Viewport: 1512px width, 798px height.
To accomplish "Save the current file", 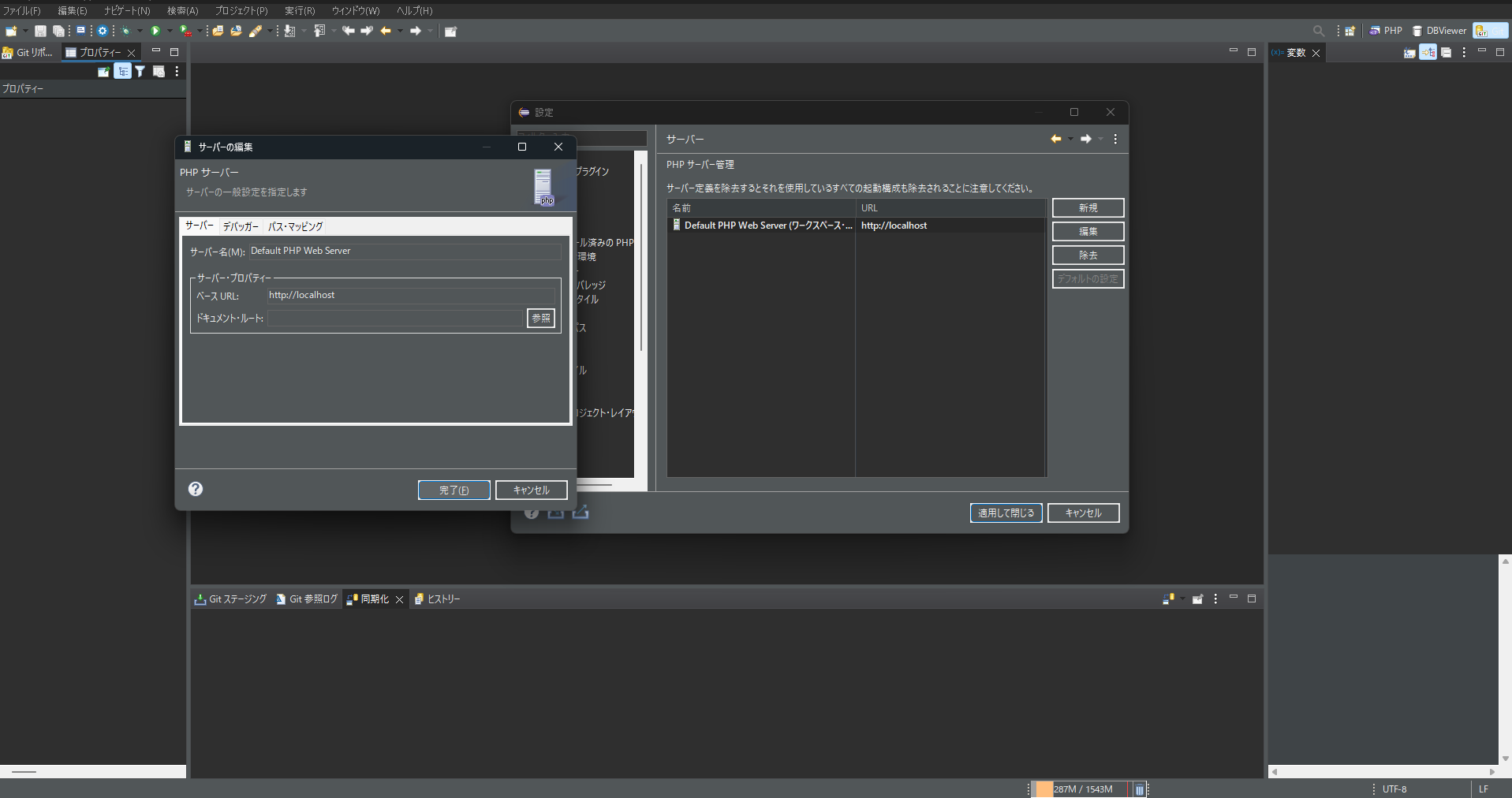I will click(x=39, y=31).
